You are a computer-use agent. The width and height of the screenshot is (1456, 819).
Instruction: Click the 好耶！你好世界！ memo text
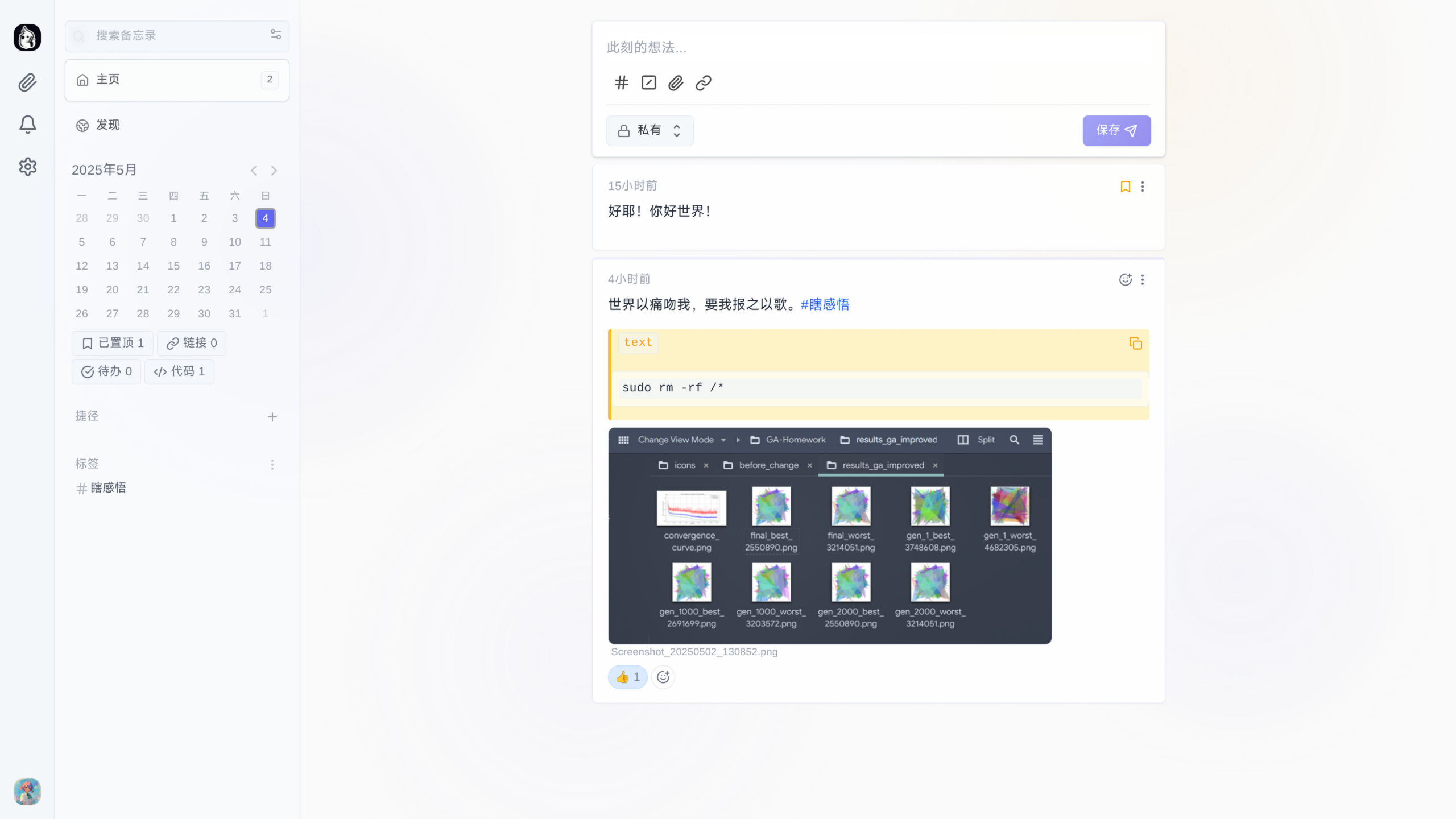[x=660, y=212]
